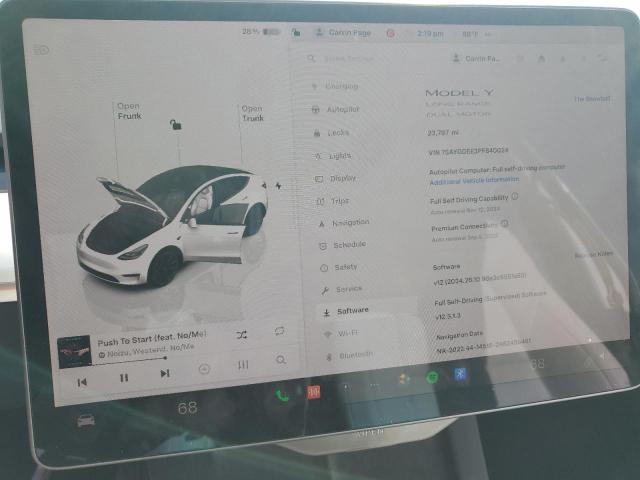This screenshot has height=480, width=640.
Task: Show info for Premium Connectivity
Action: click(505, 223)
